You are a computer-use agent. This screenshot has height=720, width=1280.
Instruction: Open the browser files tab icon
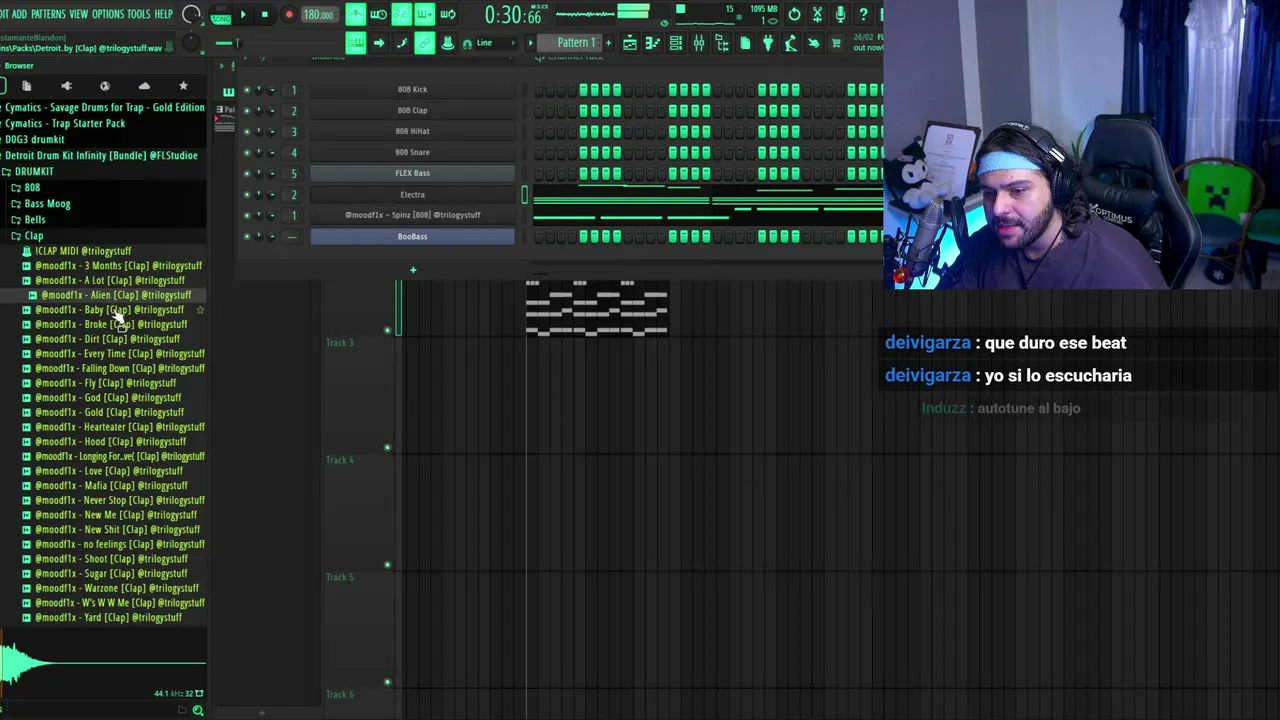(x=26, y=86)
